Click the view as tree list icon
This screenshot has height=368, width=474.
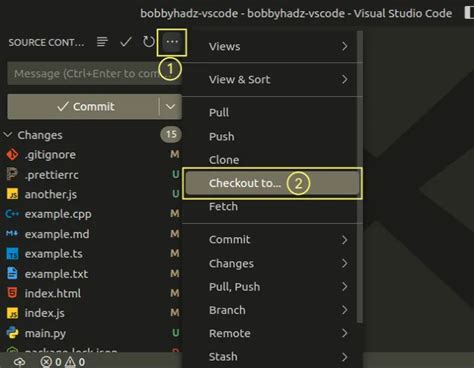point(102,42)
